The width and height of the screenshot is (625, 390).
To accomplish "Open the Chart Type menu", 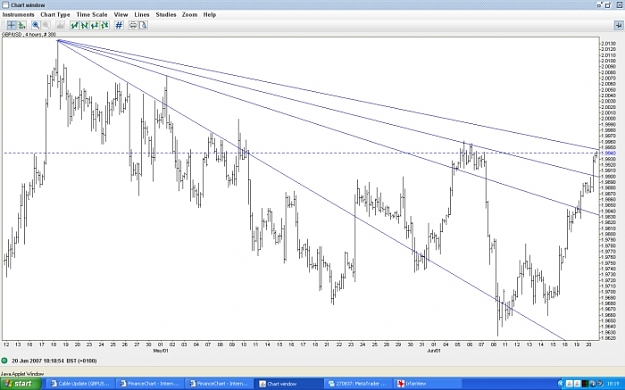I will 55,15.
